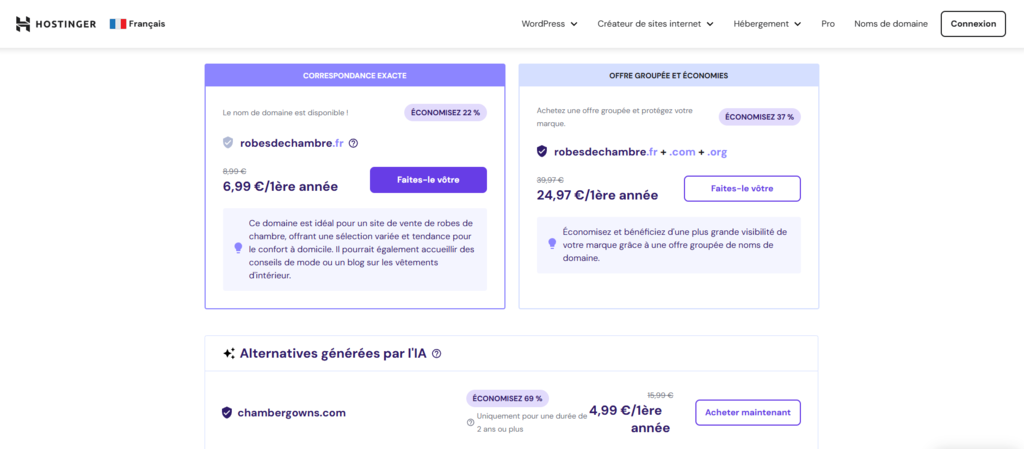Click the '24,97 €/1ère année' price
Viewport: 1024px width, 449px height.
tap(598, 195)
